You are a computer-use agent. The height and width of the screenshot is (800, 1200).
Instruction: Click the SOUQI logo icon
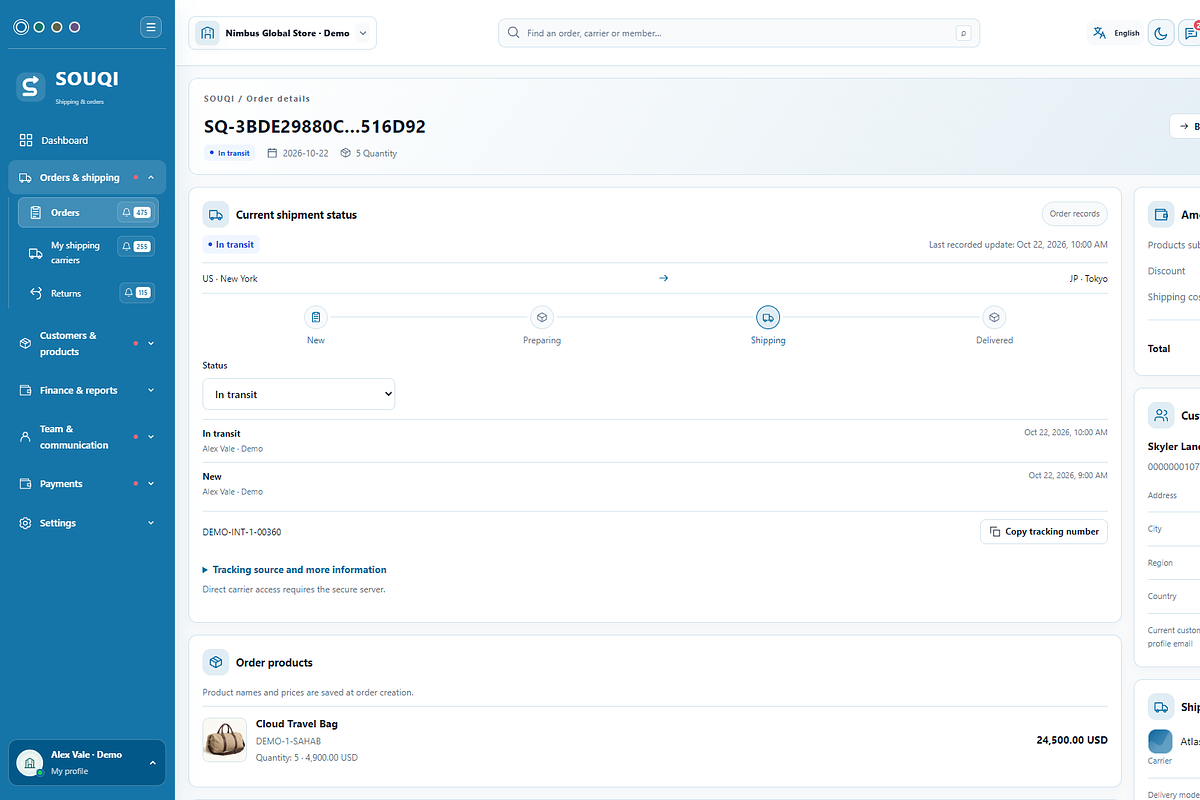coord(31,86)
